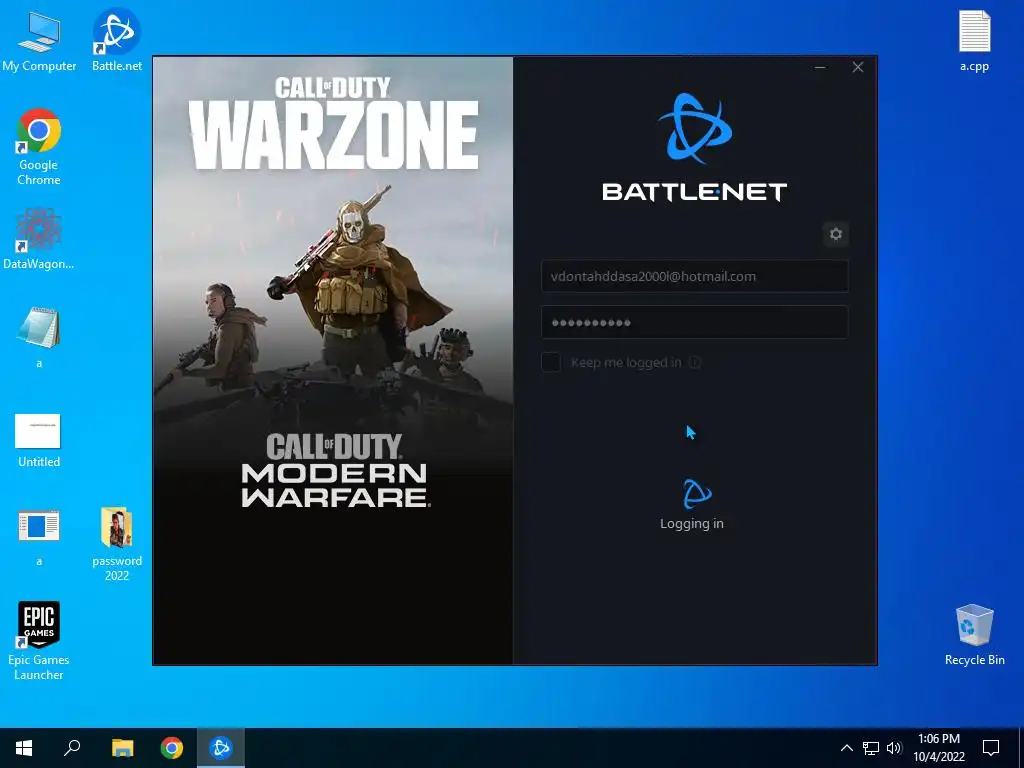Enable the Keep me logged in checkbox
1024x768 pixels.
point(551,362)
